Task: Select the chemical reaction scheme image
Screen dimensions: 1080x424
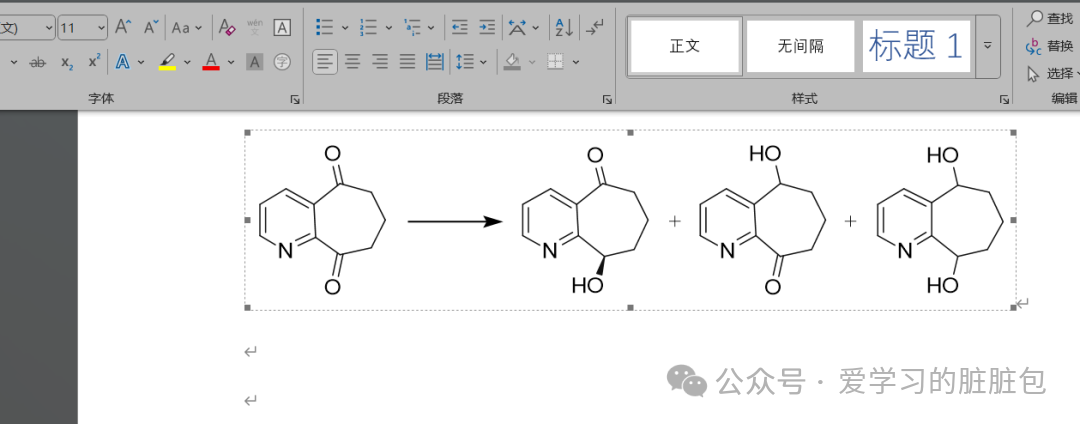Action: (630, 220)
